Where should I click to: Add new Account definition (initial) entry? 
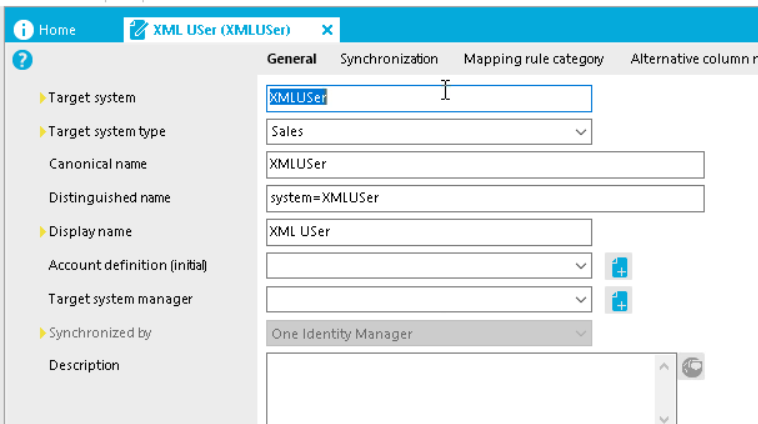tap(619, 266)
